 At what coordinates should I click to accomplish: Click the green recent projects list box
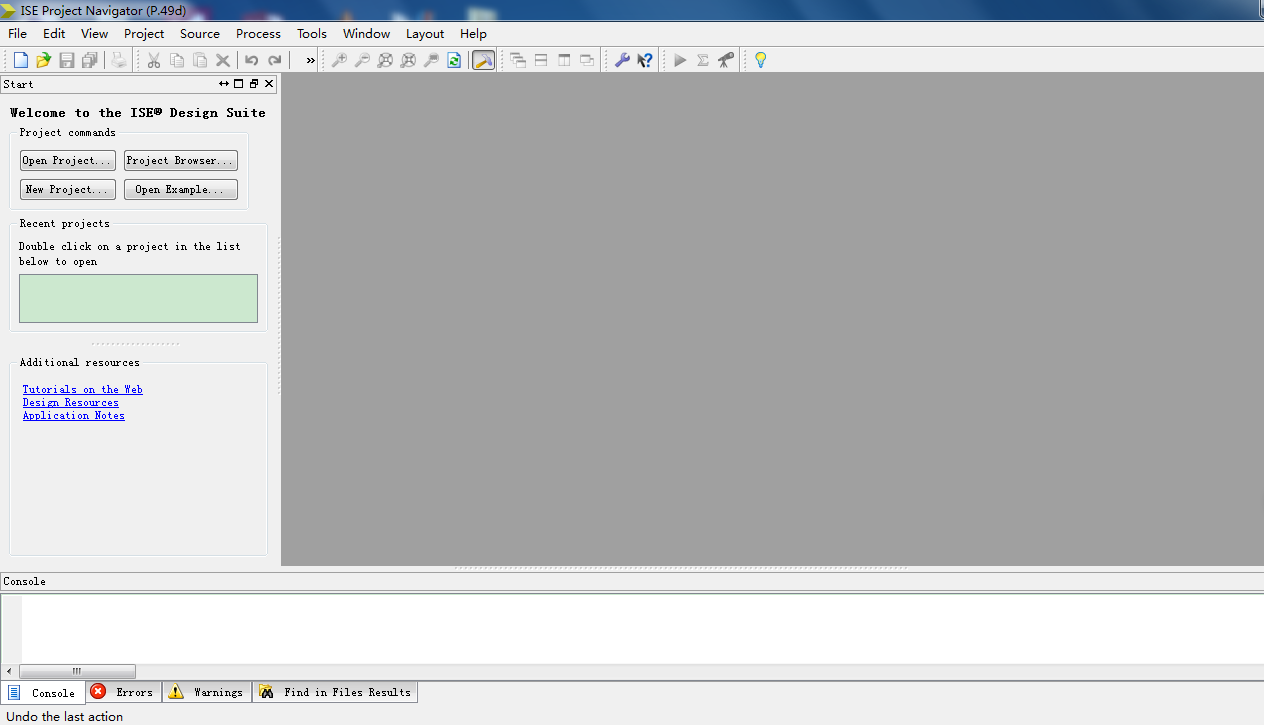click(138, 298)
